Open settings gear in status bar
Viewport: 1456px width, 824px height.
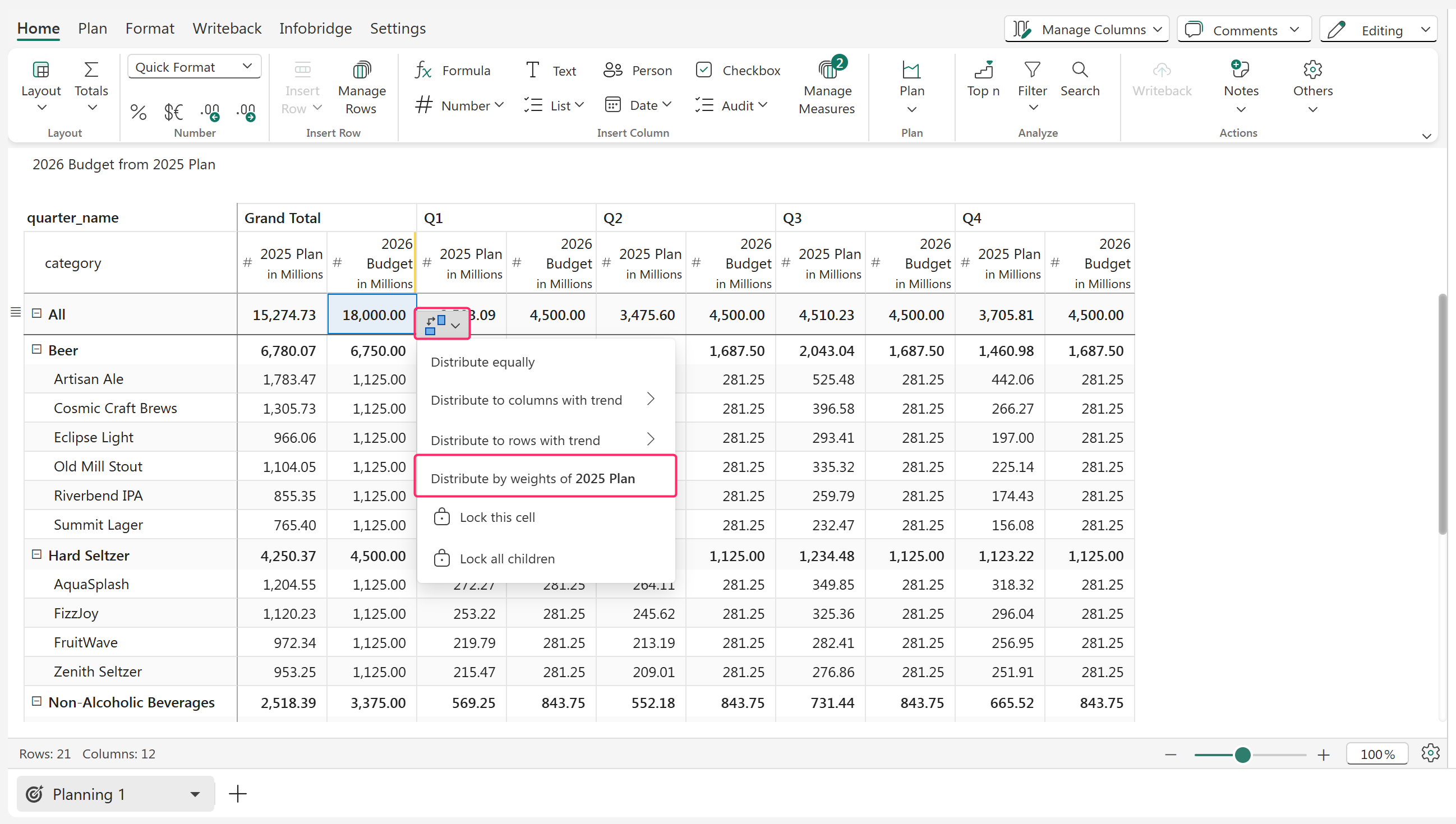click(1430, 753)
